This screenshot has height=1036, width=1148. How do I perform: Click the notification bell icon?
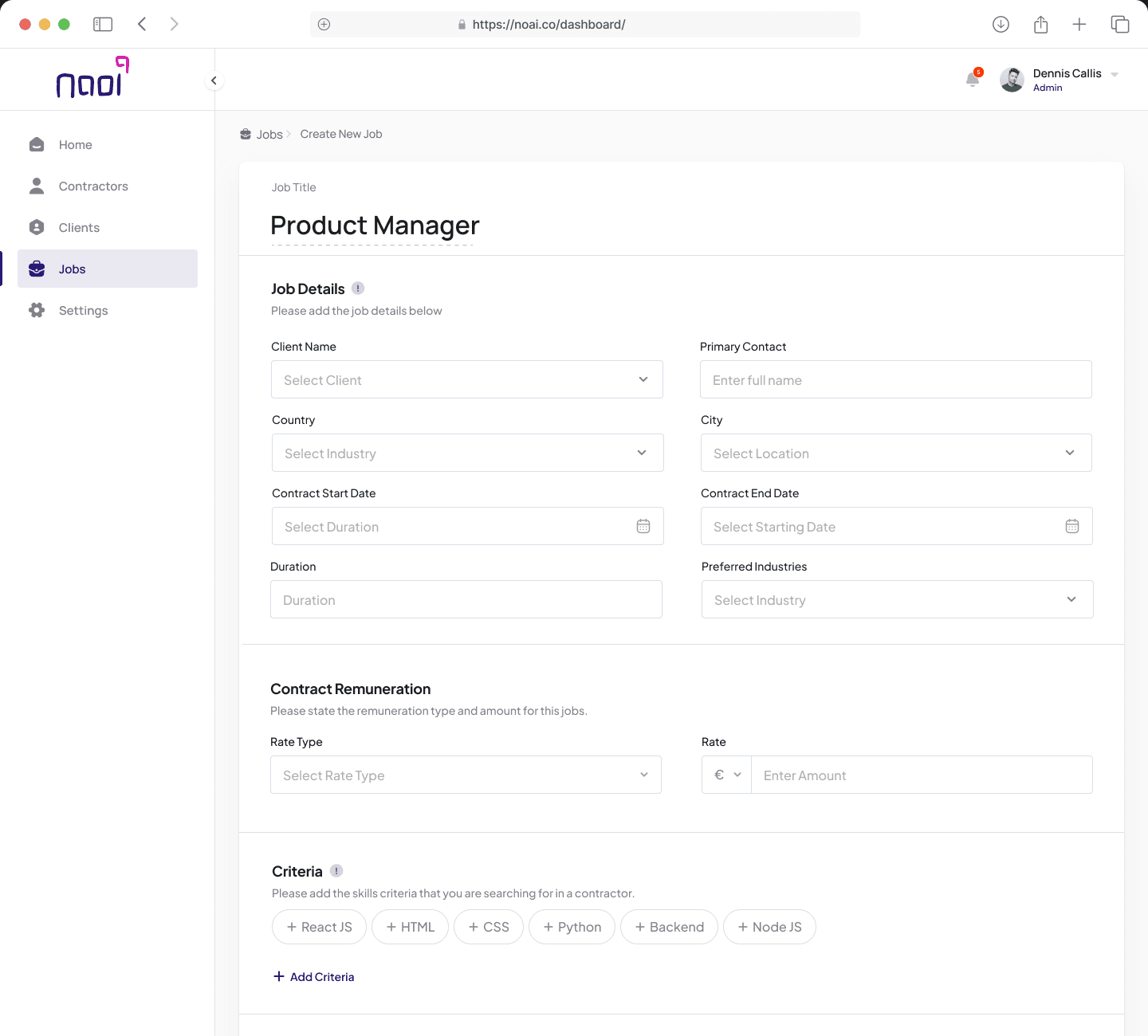[973, 79]
